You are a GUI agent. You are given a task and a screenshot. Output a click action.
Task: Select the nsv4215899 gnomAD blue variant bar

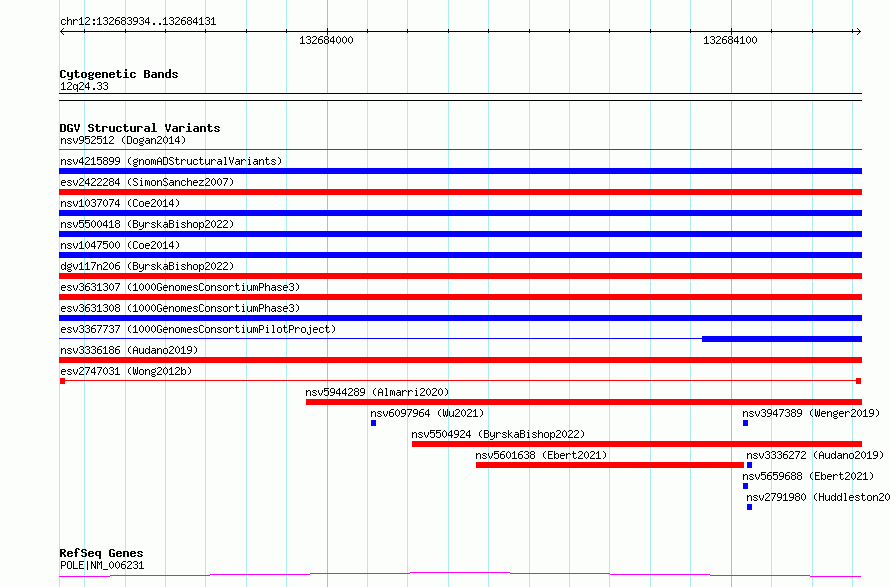pyautogui.click(x=460, y=171)
